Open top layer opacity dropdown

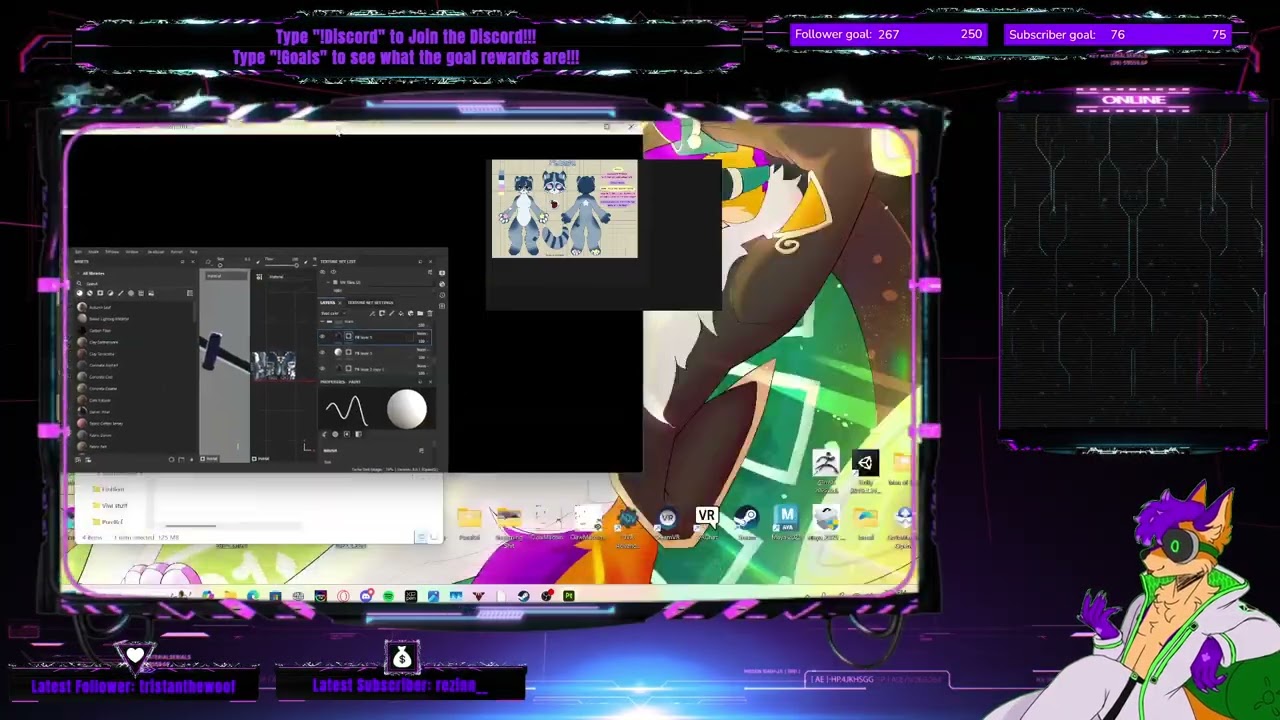click(x=422, y=341)
